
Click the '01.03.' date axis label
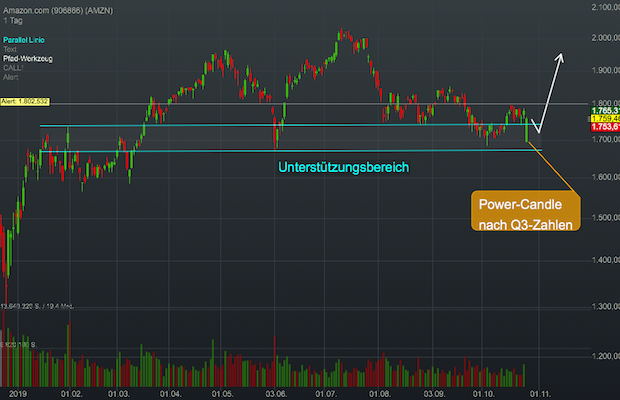(119, 394)
